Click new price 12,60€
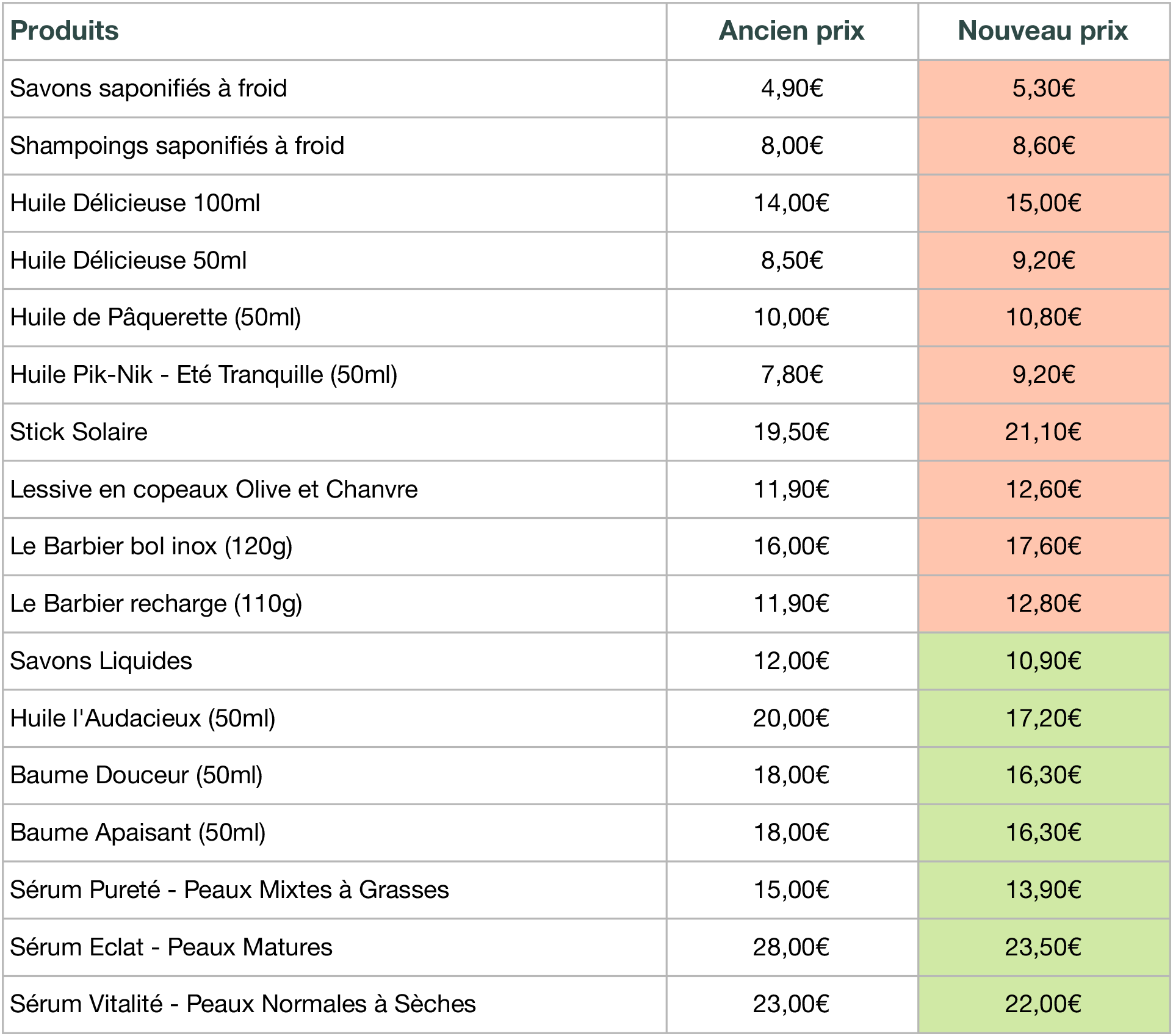This screenshot has height=1036, width=1173. click(x=1043, y=489)
